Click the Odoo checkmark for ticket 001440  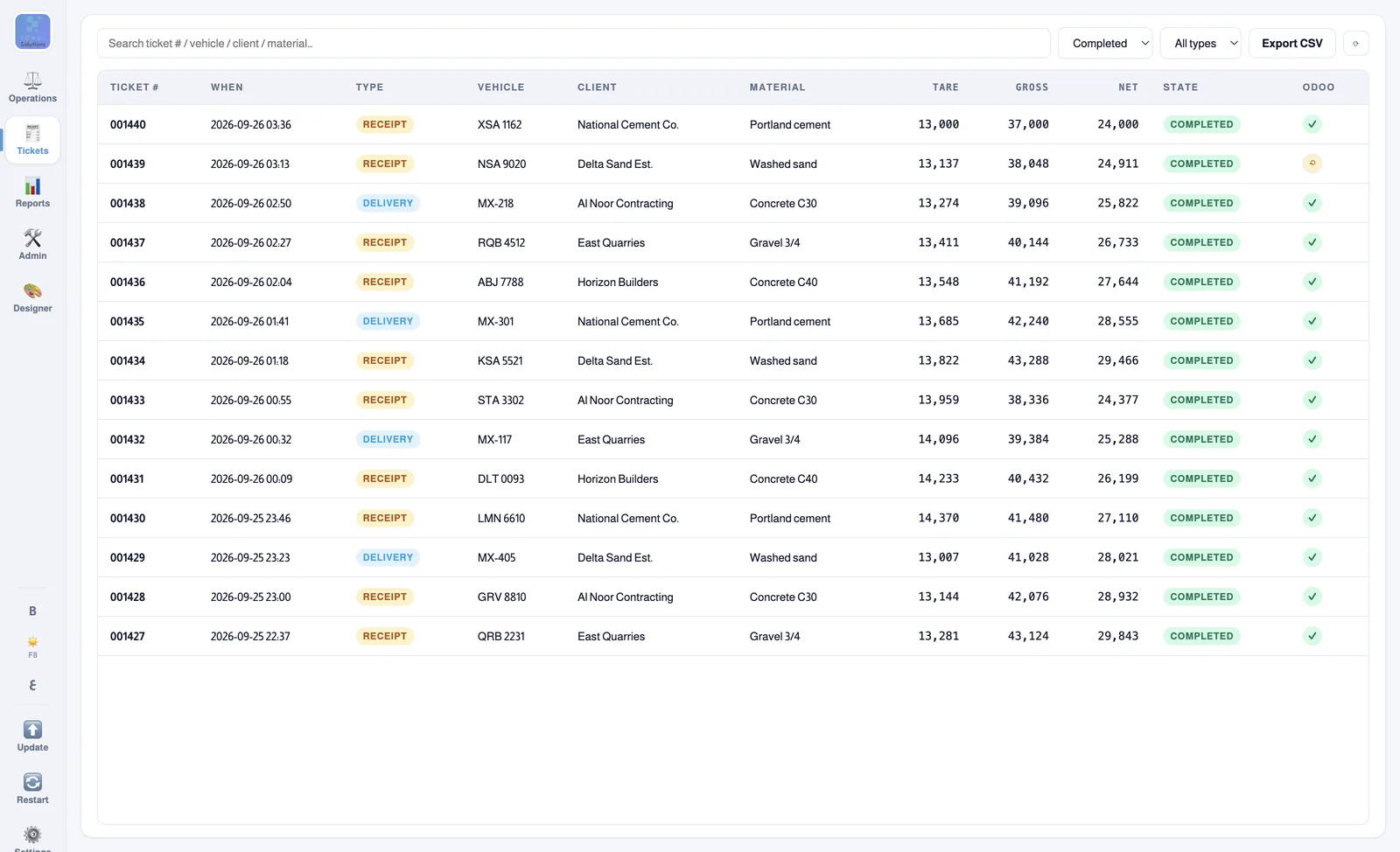point(1312,124)
